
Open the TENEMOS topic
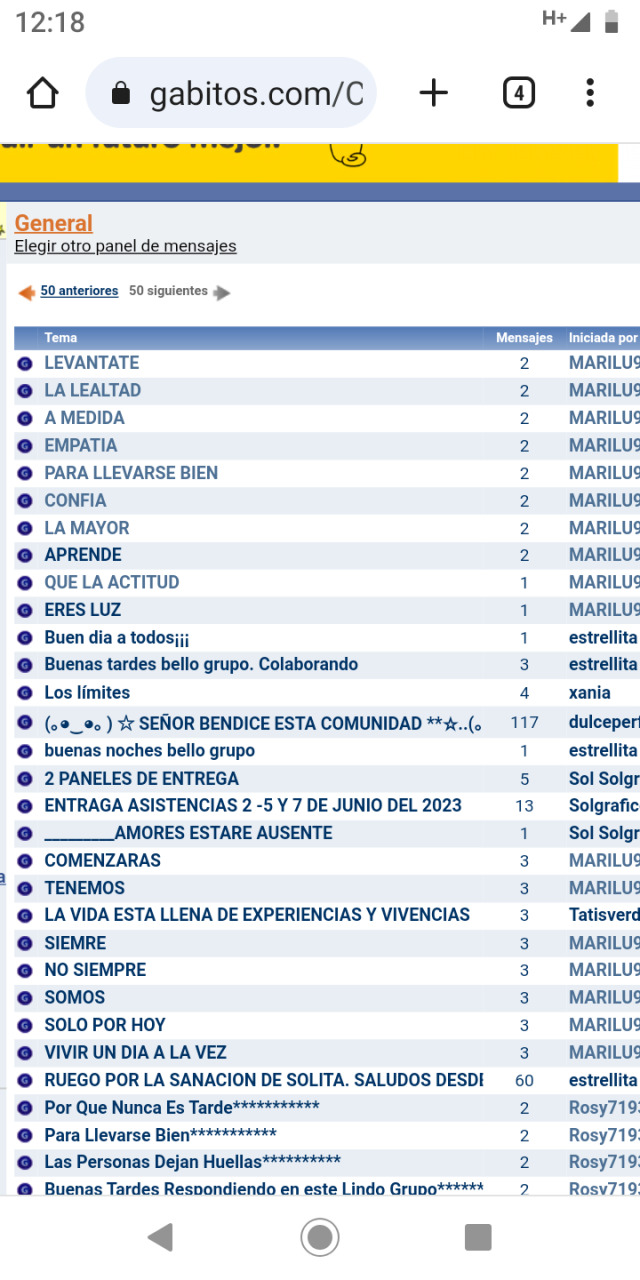coord(85,888)
